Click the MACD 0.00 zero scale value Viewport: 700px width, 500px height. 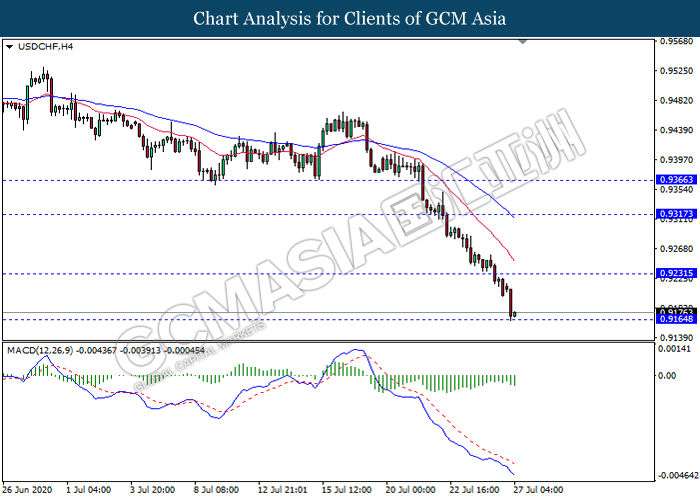(667, 376)
